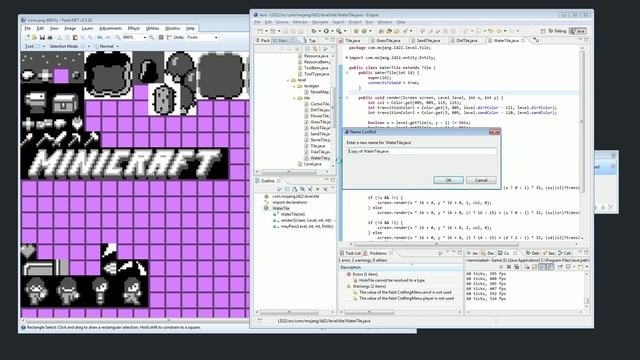The height and width of the screenshot is (360, 640).
Task: Click OK in the Name Conflict dialog
Action: click(448, 180)
